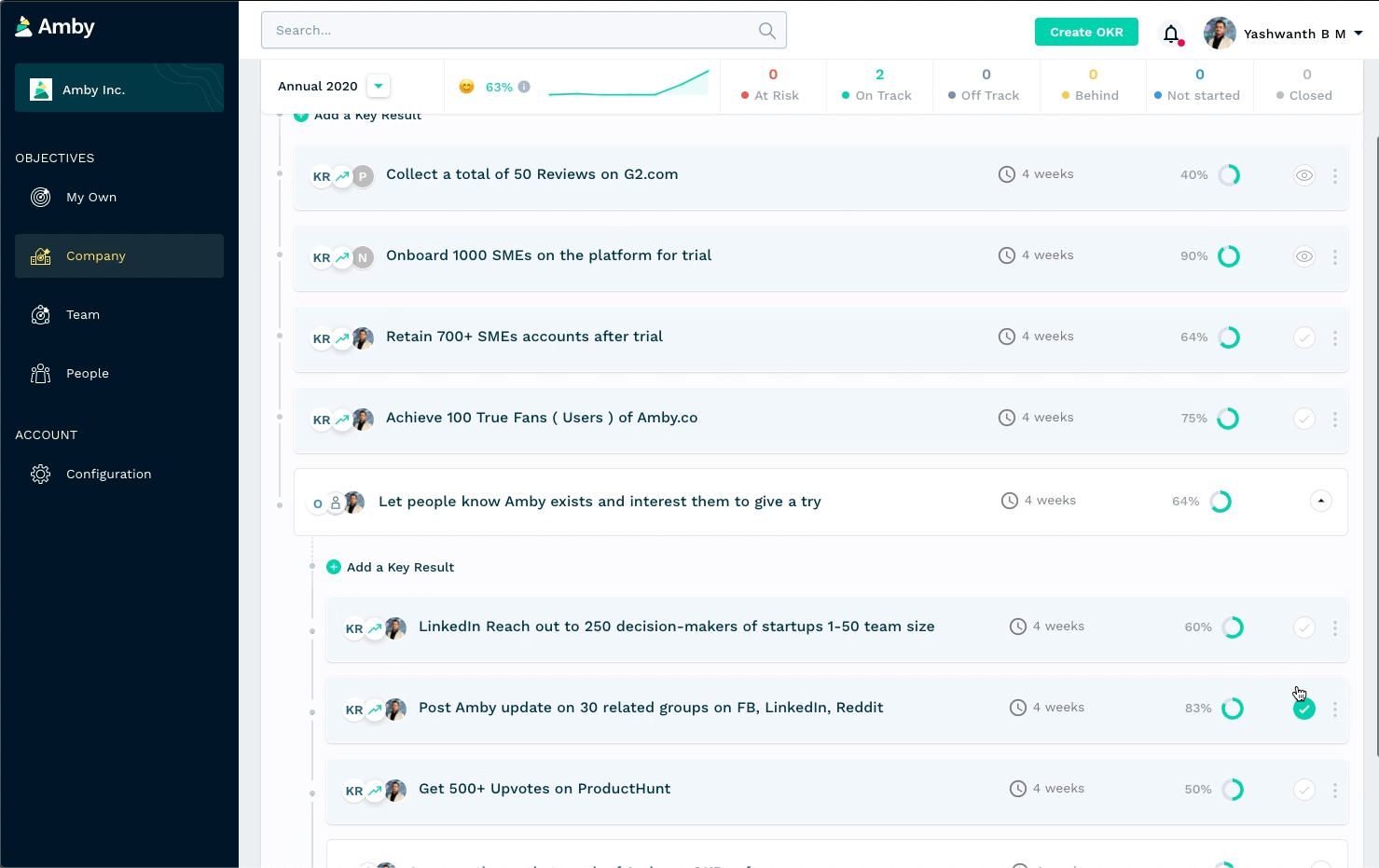
Task: Click the Create OKR button
Action: (x=1086, y=32)
